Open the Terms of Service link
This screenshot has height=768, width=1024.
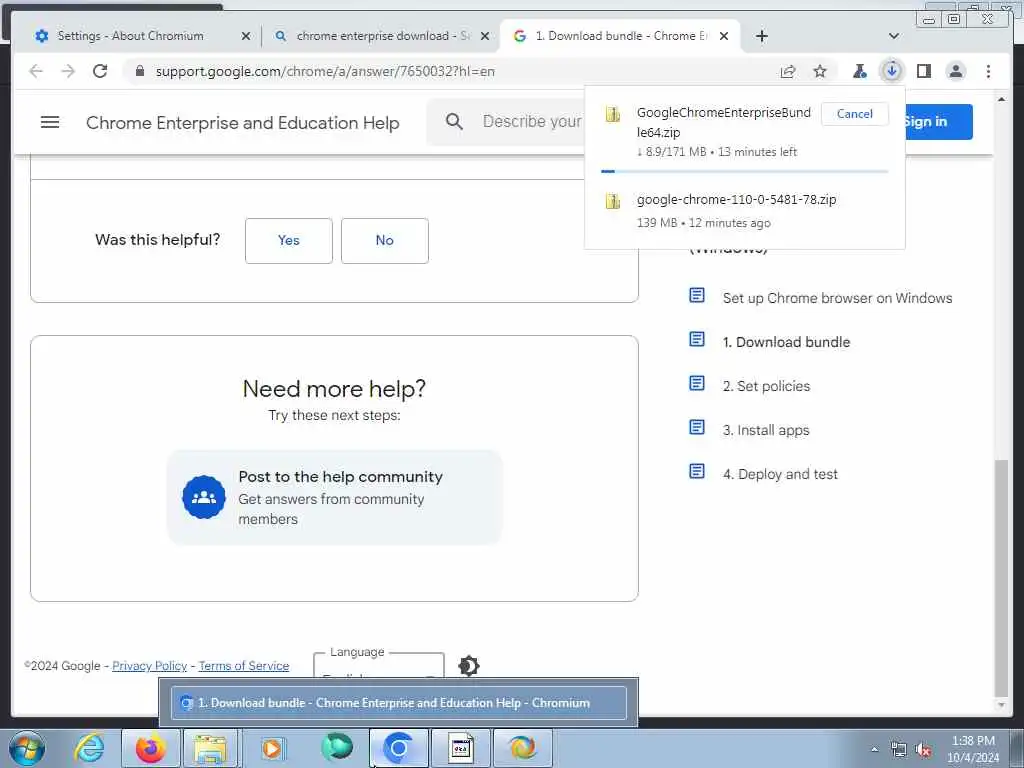pyautogui.click(x=244, y=665)
